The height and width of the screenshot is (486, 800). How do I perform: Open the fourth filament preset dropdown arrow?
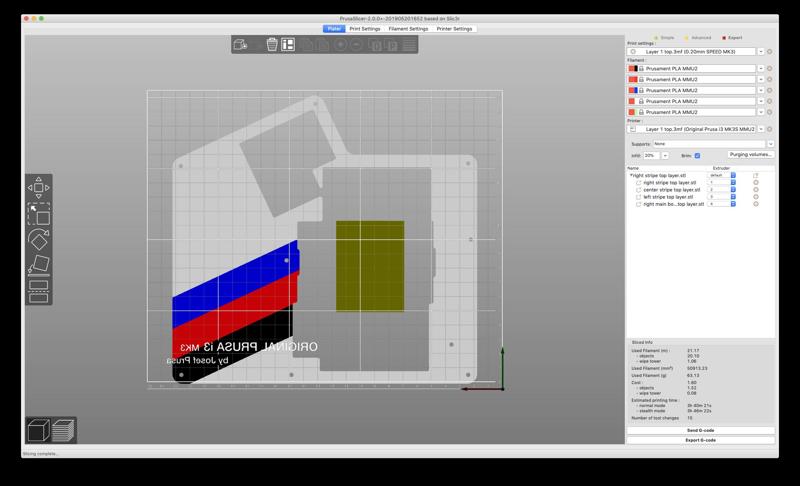[761, 101]
